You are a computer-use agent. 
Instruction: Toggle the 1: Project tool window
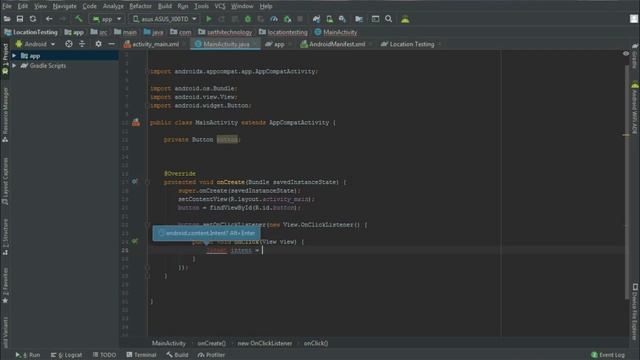coord(5,59)
